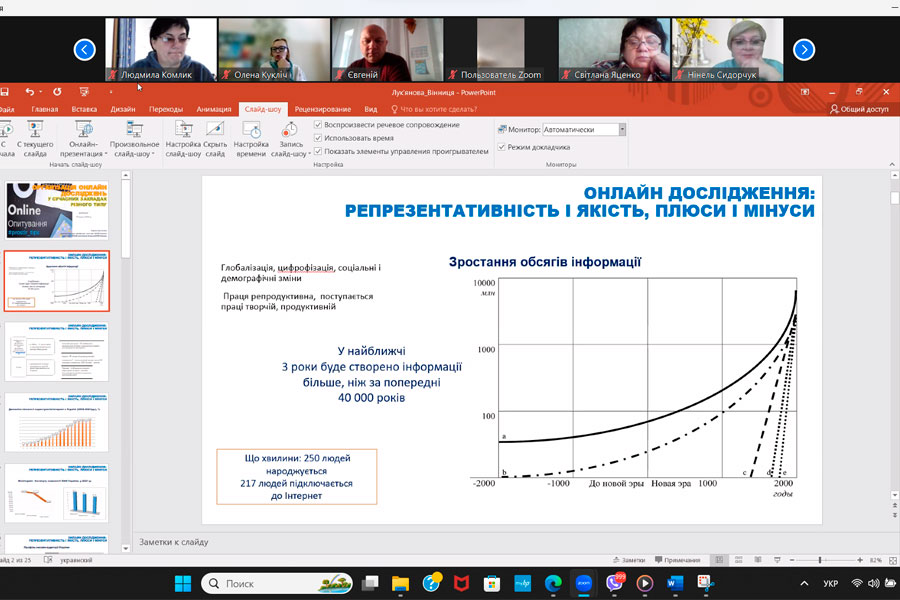Screen dimensions: 900x600
Task: Open the 'Рецензирование' ribbon tab
Action: point(323,109)
